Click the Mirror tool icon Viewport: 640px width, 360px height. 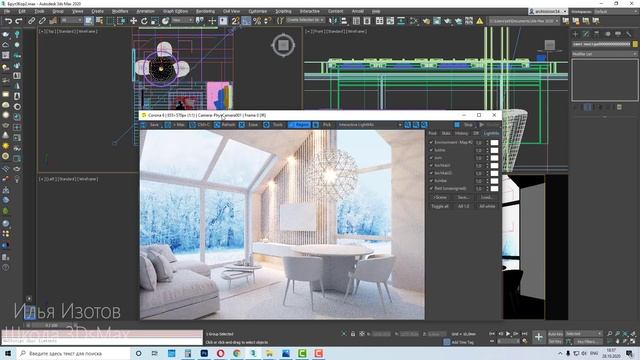(x=333, y=21)
